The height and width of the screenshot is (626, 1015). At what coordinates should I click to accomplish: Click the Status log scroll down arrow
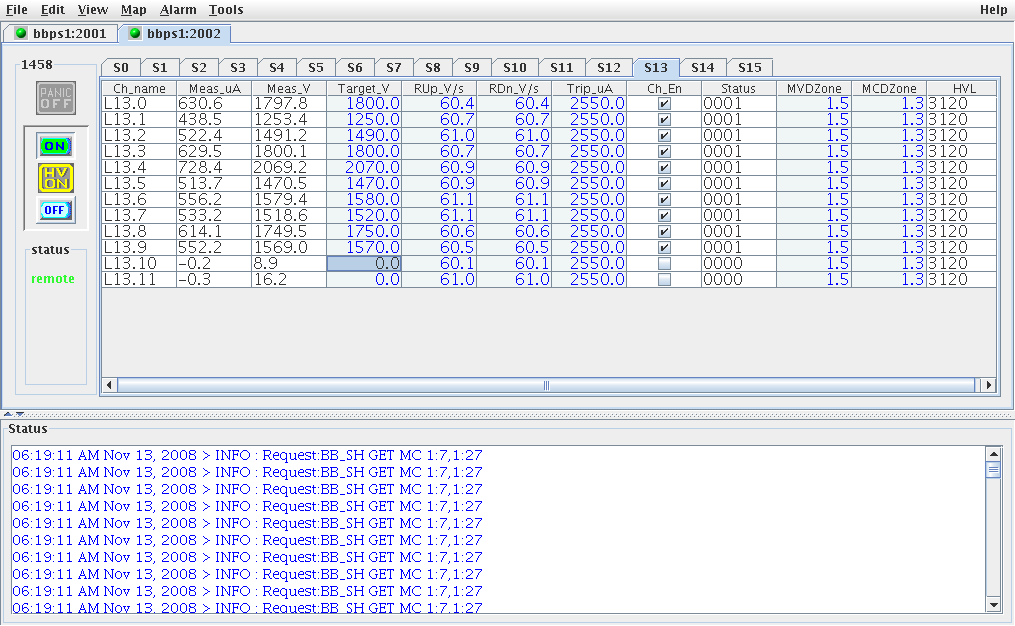(993, 605)
